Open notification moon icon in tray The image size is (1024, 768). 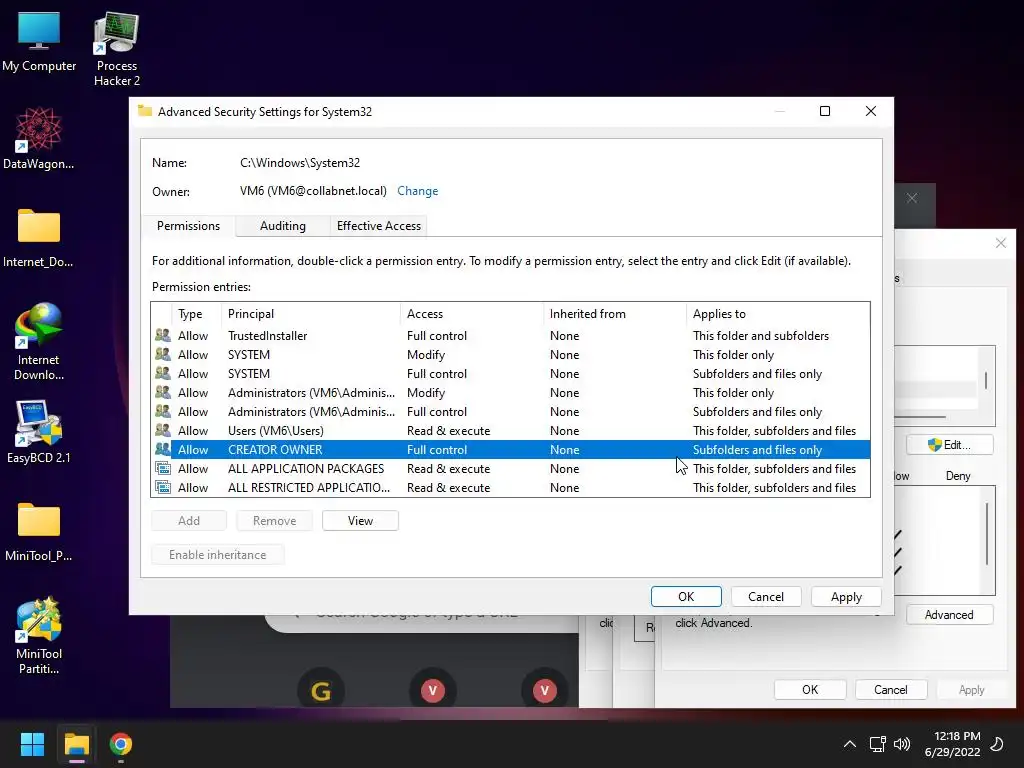(997, 744)
